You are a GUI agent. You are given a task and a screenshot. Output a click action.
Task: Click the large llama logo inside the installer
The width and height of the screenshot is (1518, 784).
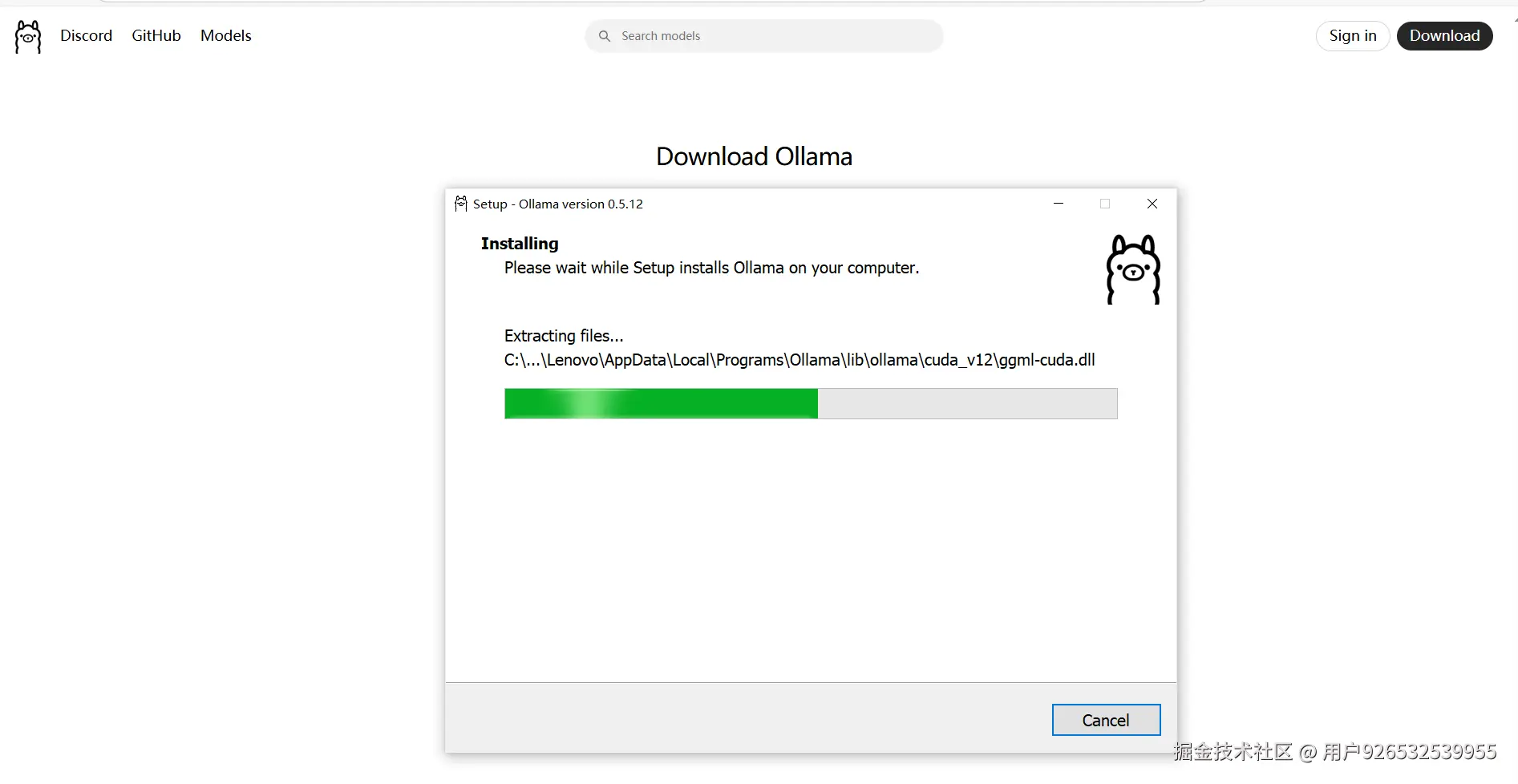(x=1133, y=269)
